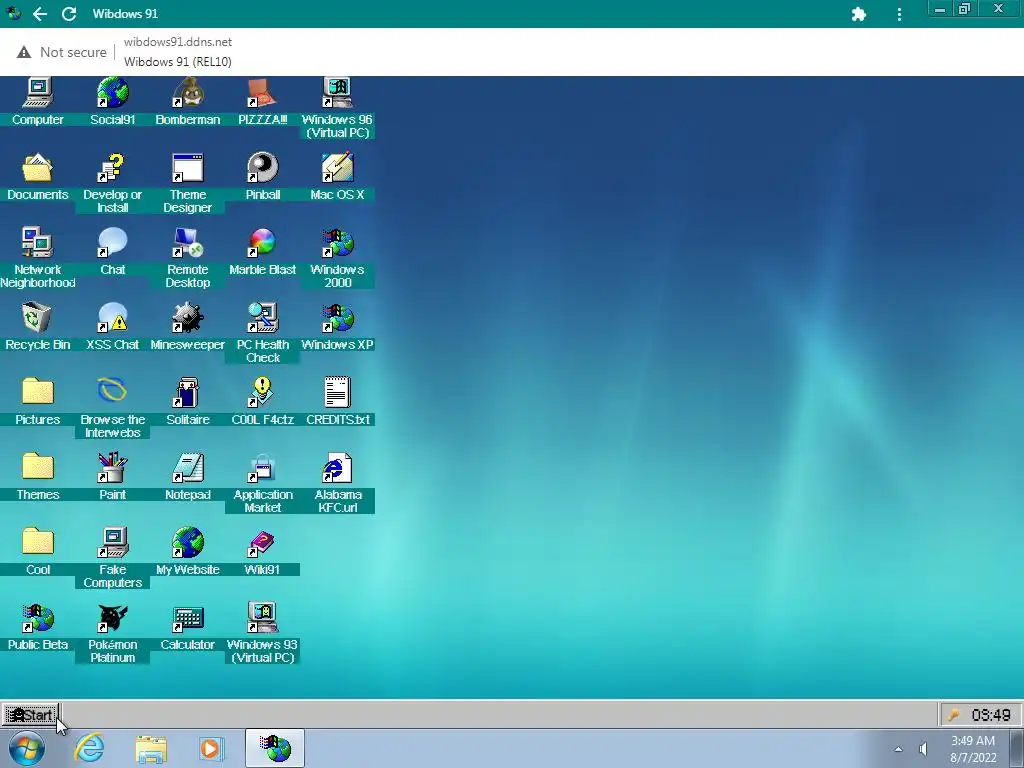Click the app logo in the title bar
The height and width of the screenshot is (768, 1024).
13,13
